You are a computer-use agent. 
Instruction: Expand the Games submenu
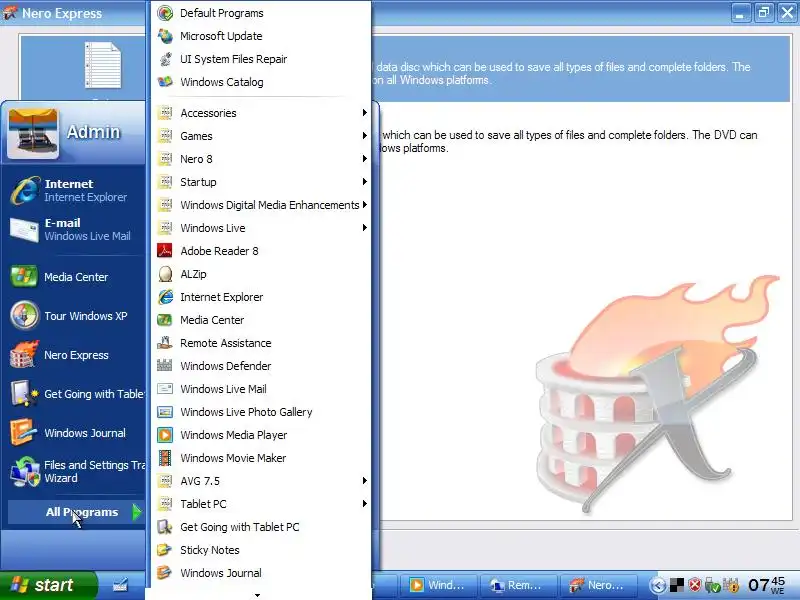coord(261,136)
